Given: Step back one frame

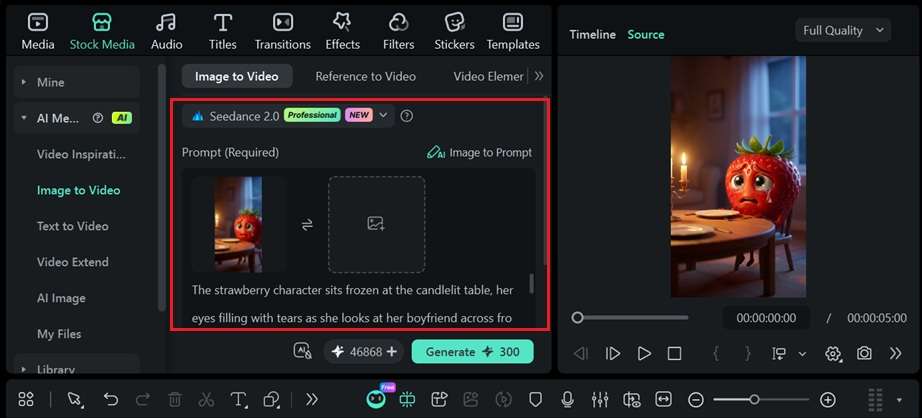Looking at the screenshot, I should click(x=580, y=353).
